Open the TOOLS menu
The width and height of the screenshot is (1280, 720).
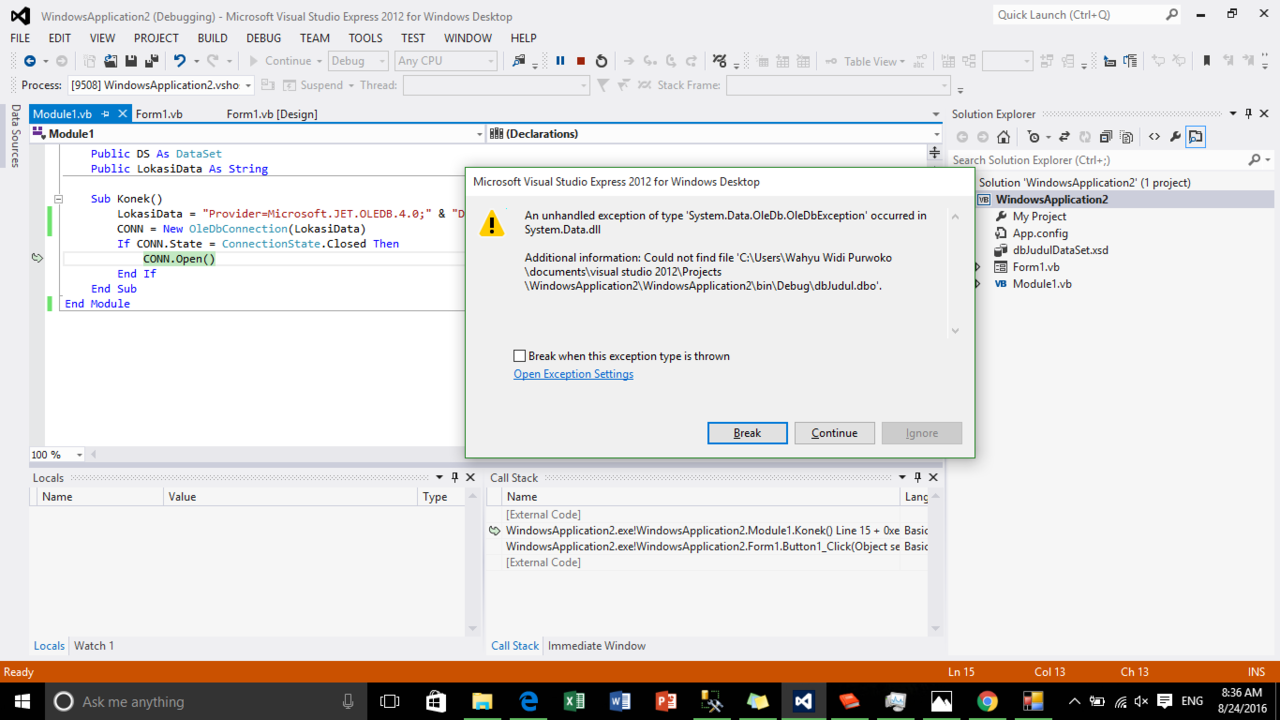tap(365, 38)
